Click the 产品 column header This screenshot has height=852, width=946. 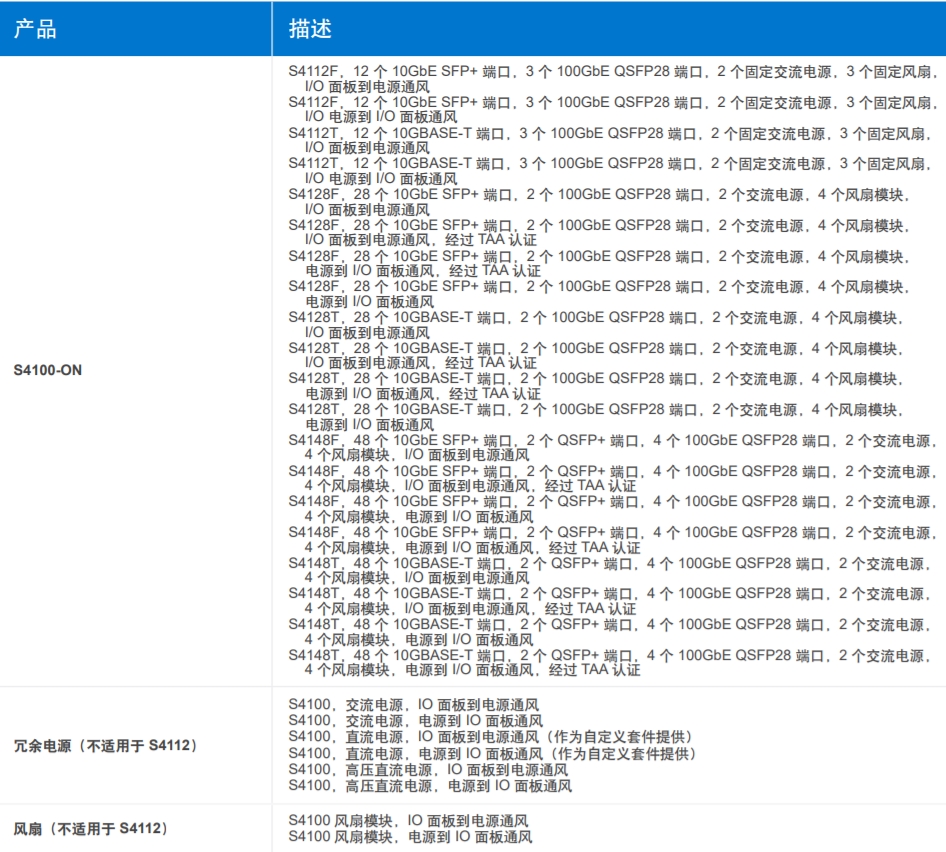[35, 28]
